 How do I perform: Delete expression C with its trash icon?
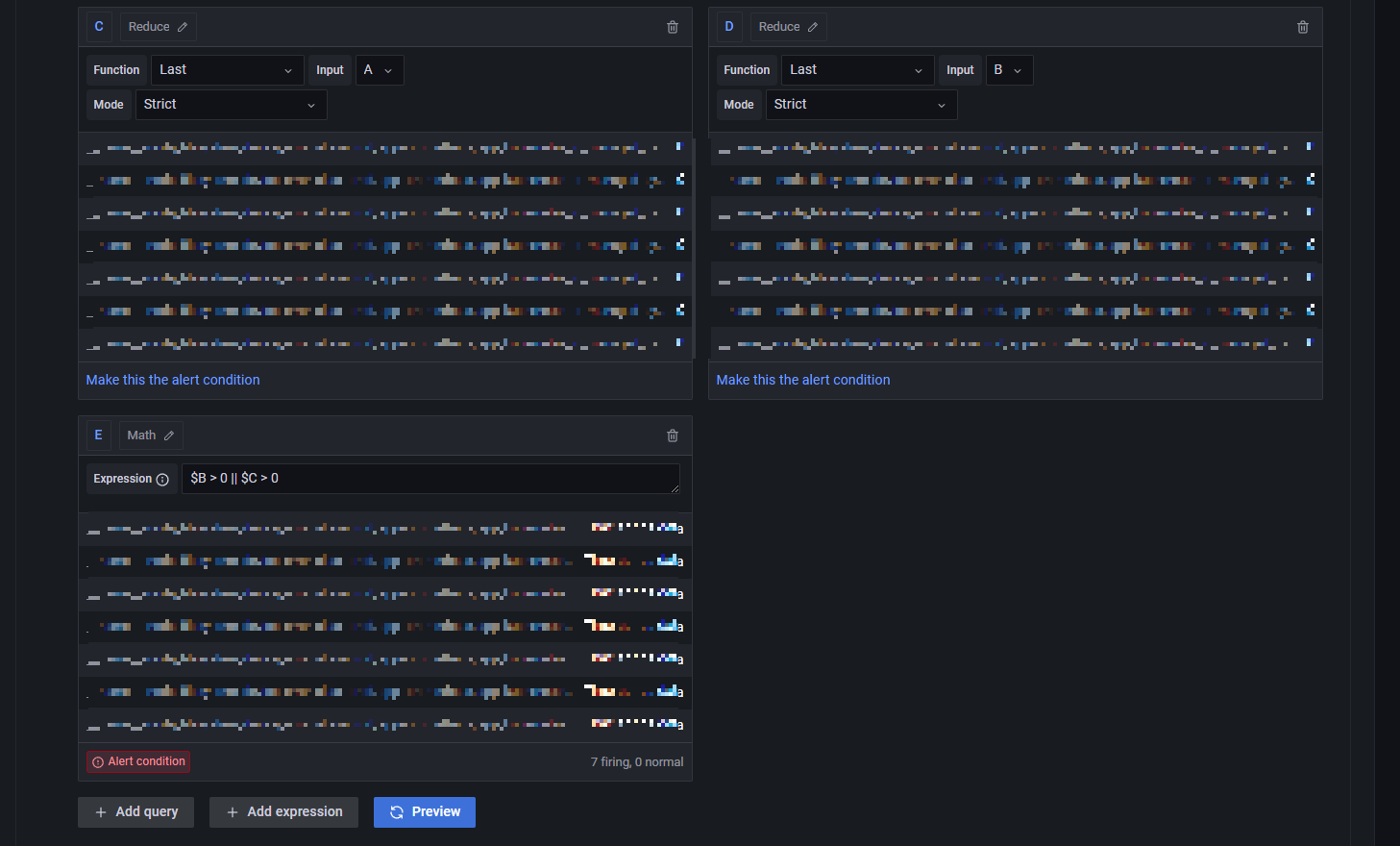click(673, 27)
